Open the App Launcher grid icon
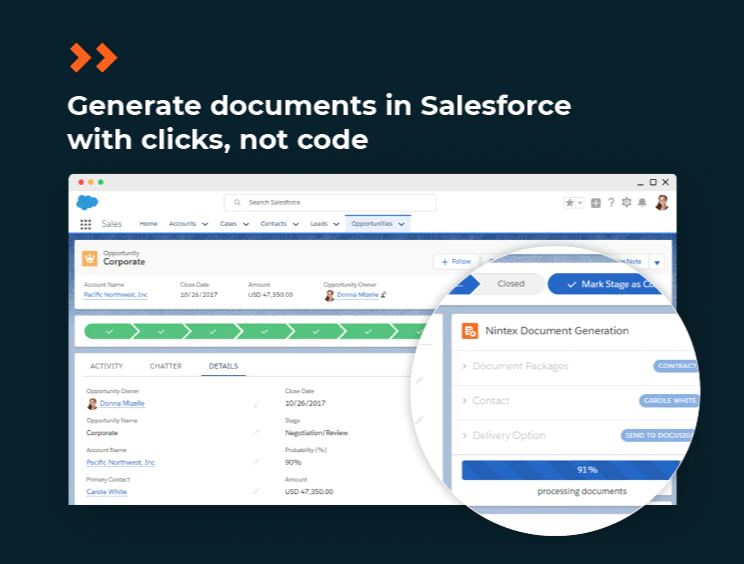The width and height of the screenshot is (744, 564). pos(85,224)
